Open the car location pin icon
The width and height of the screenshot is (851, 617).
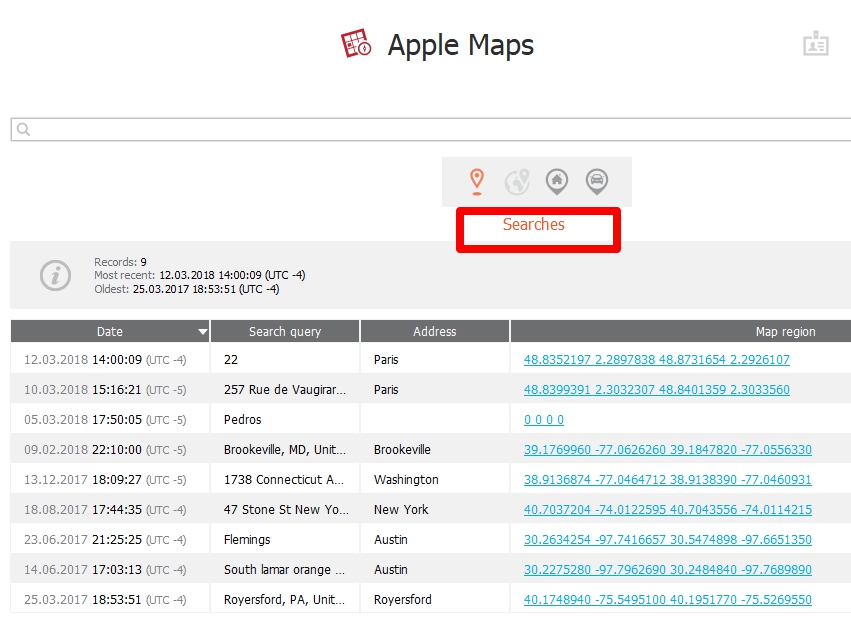coord(597,181)
